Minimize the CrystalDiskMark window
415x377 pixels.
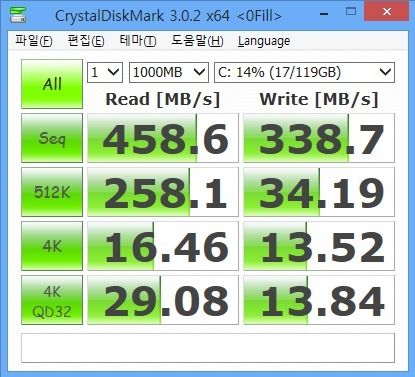coord(324,14)
